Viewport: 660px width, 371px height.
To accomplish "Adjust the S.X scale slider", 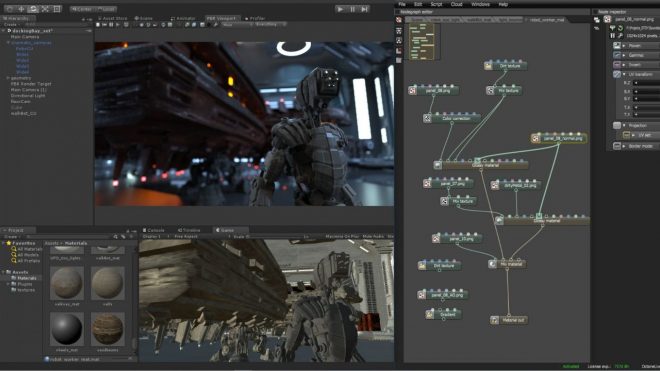I will (x=647, y=91).
